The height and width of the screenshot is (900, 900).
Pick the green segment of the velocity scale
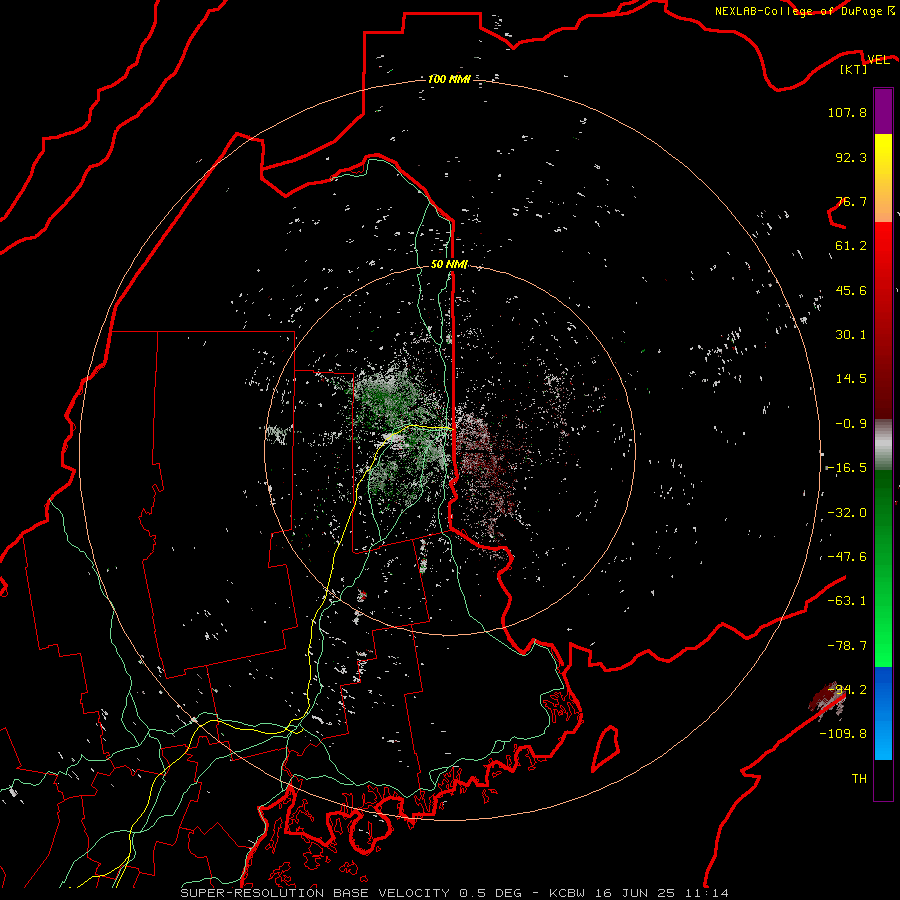coord(883,568)
